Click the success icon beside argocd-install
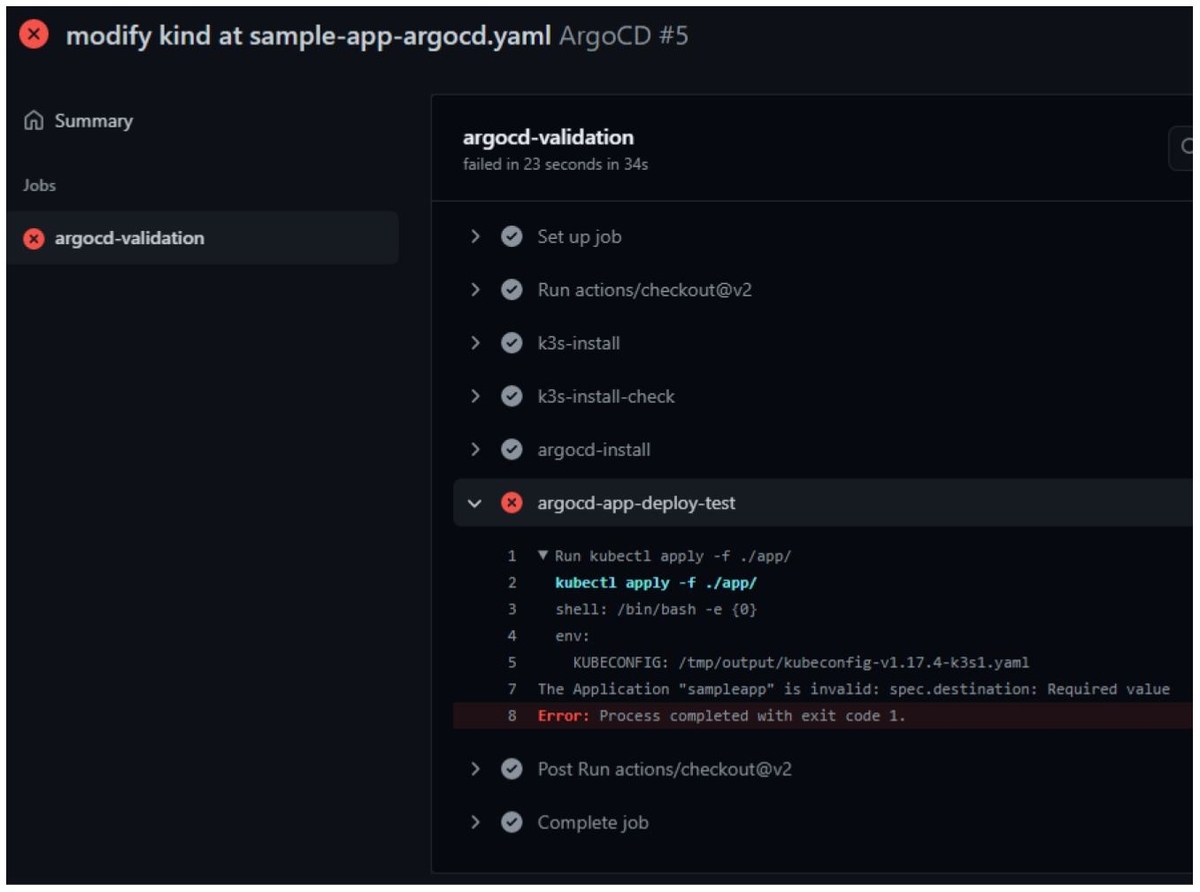This screenshot has height=892, width=1200. [x=510, y=449]
